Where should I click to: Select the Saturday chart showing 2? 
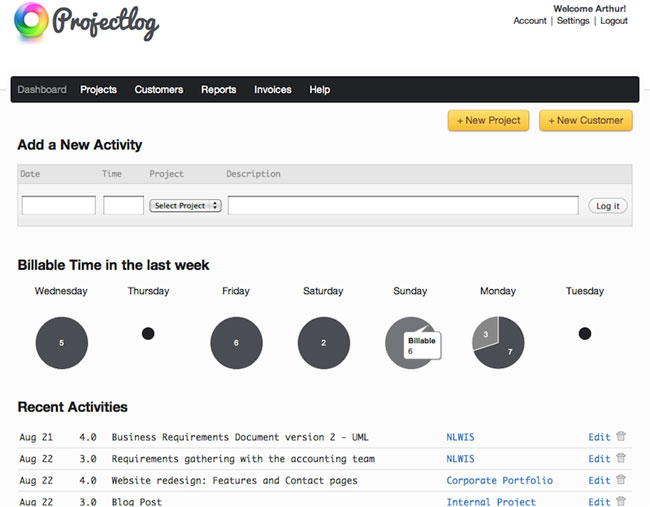pyautogui.click(x=324, y=343)
